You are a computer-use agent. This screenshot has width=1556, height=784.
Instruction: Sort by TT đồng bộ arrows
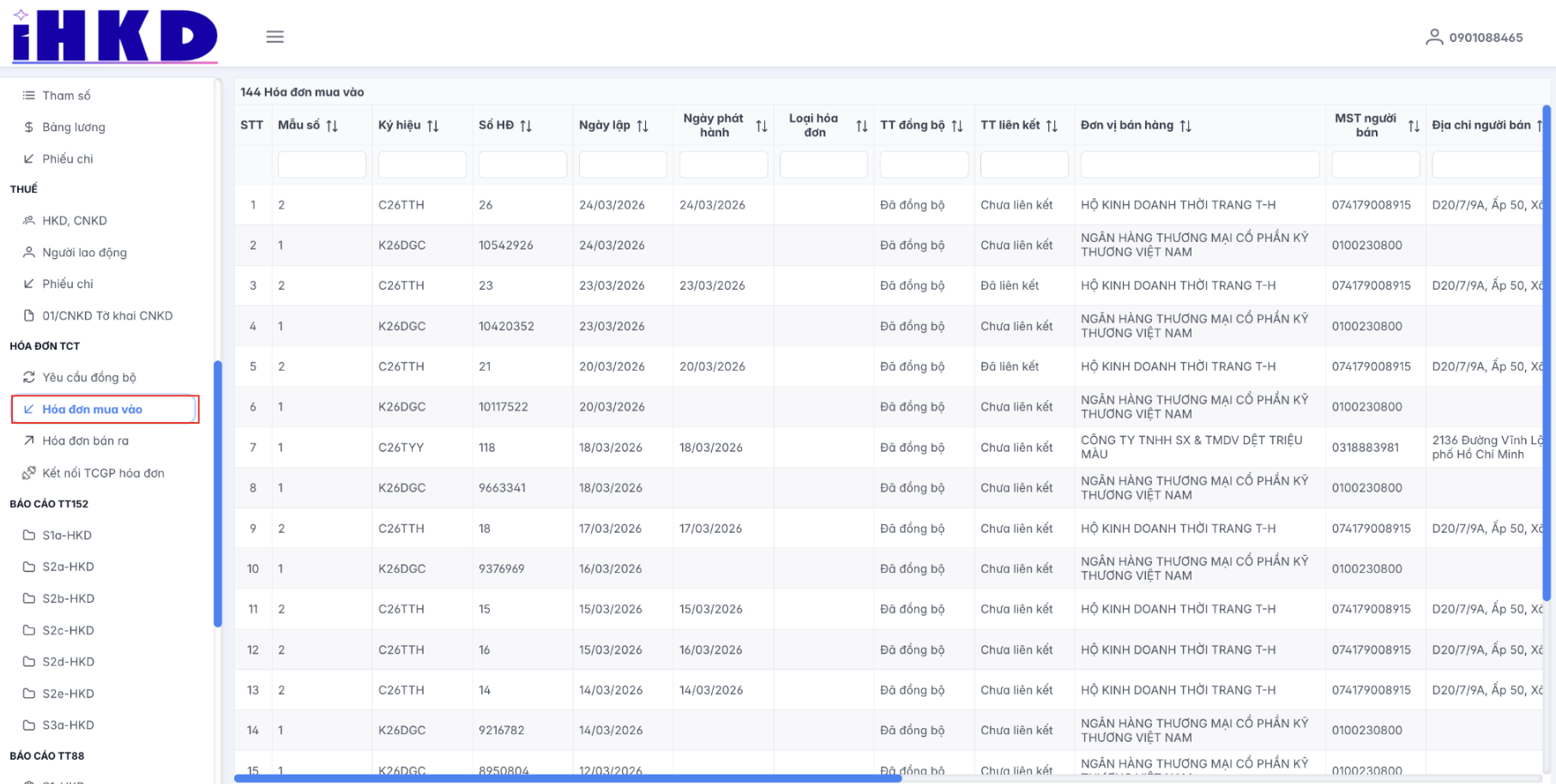click(957, 126)
